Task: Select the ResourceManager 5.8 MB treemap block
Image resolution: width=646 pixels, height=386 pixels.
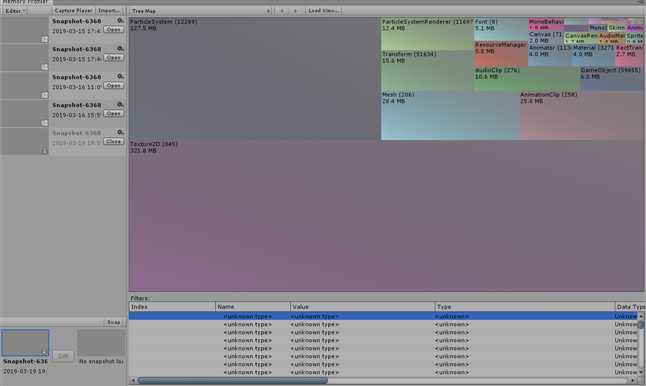Action: coord(501,54)
